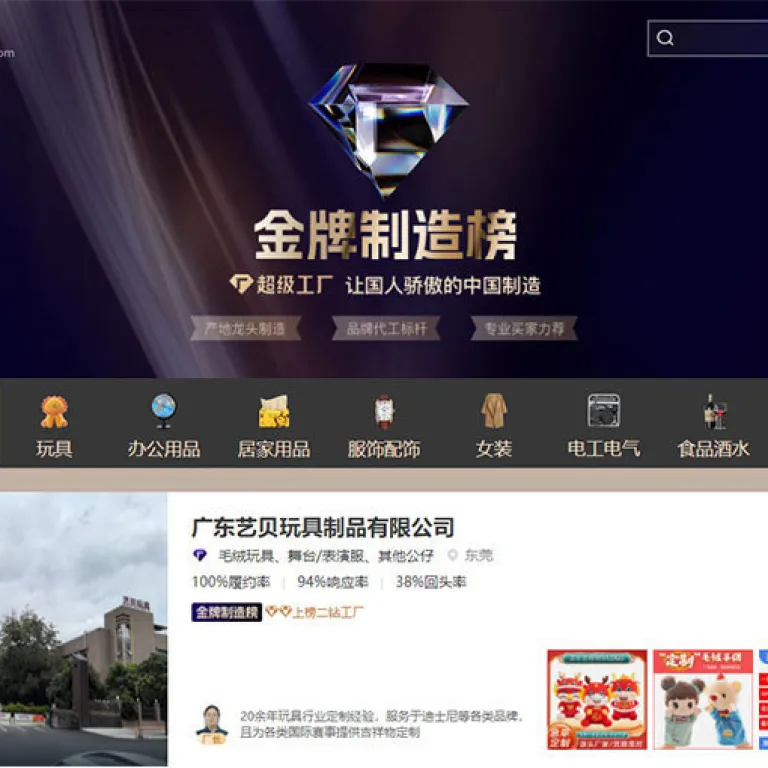Image resolution: width=768 pixels, height=768 pixels.
Task: Click the banner diamond logo
Action: 388,130
